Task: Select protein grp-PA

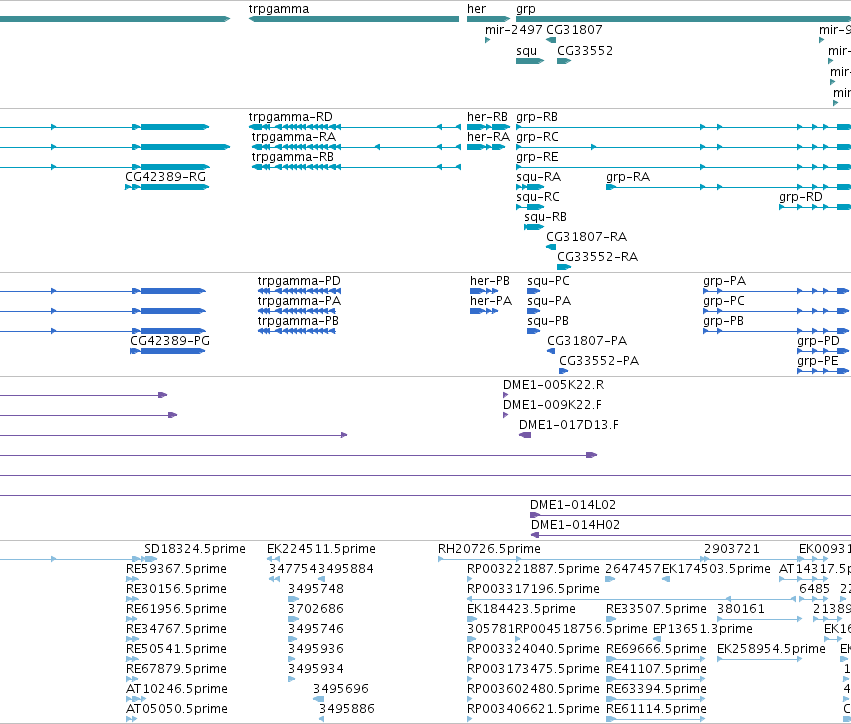Action: tap(725, 282)
